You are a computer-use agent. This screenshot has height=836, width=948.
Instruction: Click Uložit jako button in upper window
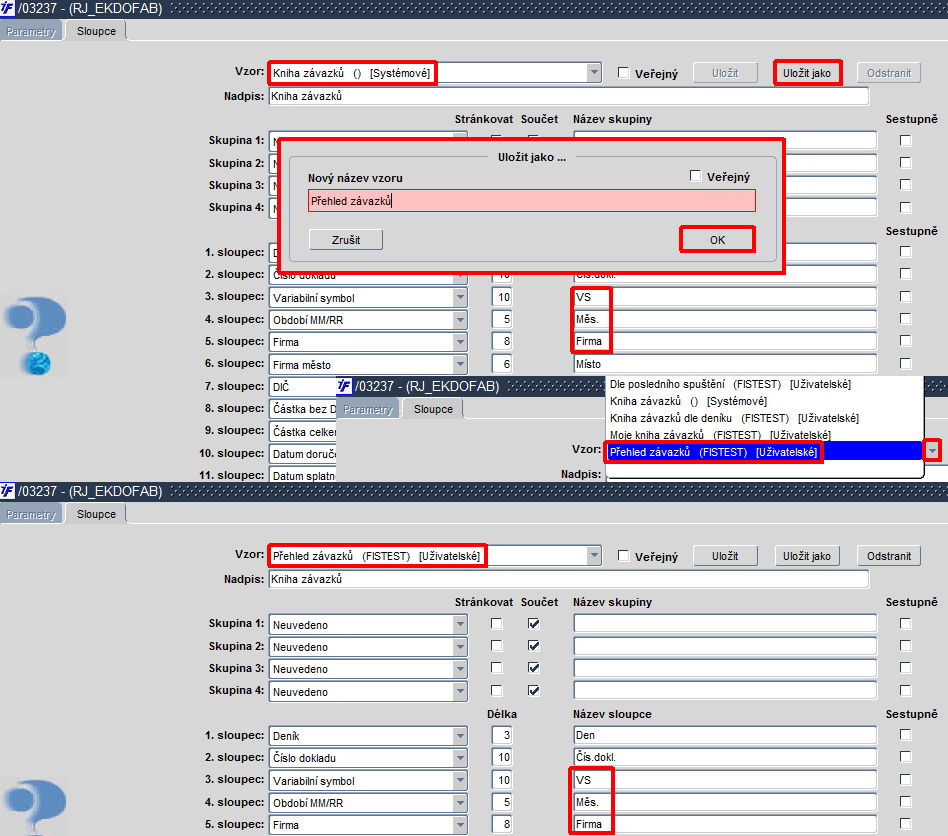[x=807, y=73]
